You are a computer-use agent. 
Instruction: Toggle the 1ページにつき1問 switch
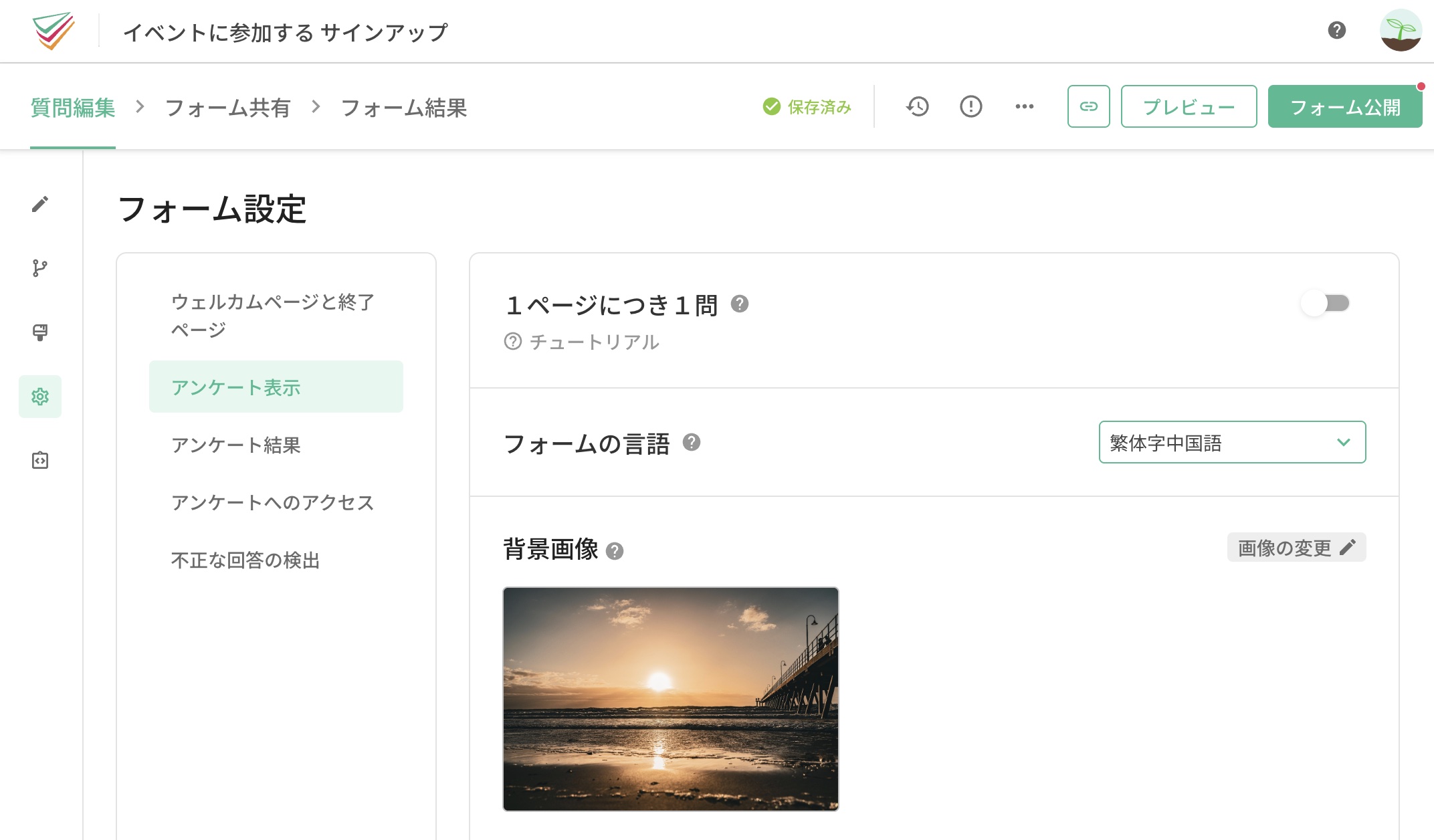1326,304
